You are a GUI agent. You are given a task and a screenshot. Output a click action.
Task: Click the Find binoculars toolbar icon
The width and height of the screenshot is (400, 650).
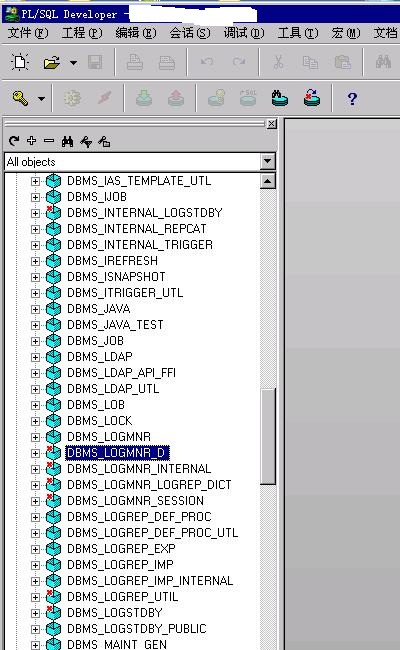coord(383,62)
